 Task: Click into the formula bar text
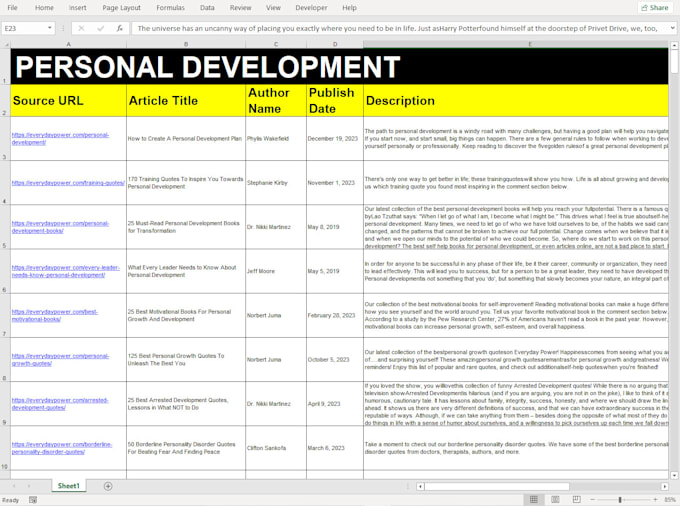pos(399,28)
